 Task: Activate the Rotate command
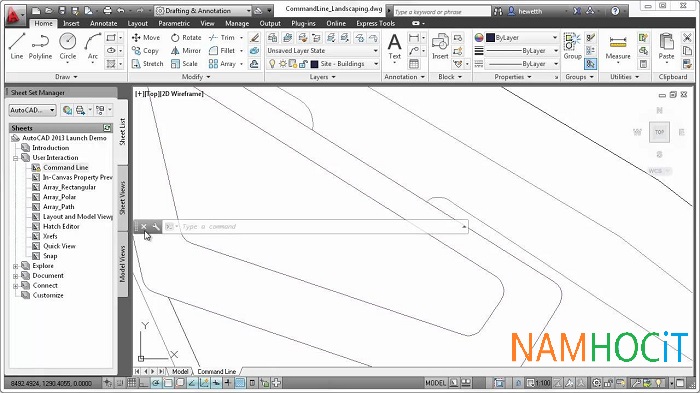click(186, 38)
